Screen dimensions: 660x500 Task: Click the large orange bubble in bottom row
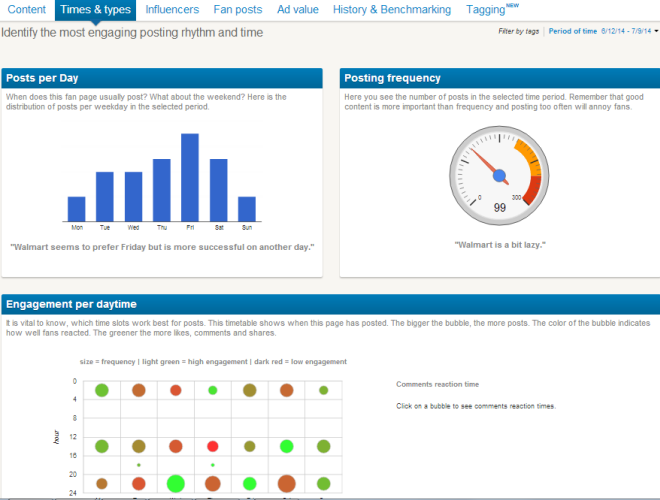[x=286, y=484]
